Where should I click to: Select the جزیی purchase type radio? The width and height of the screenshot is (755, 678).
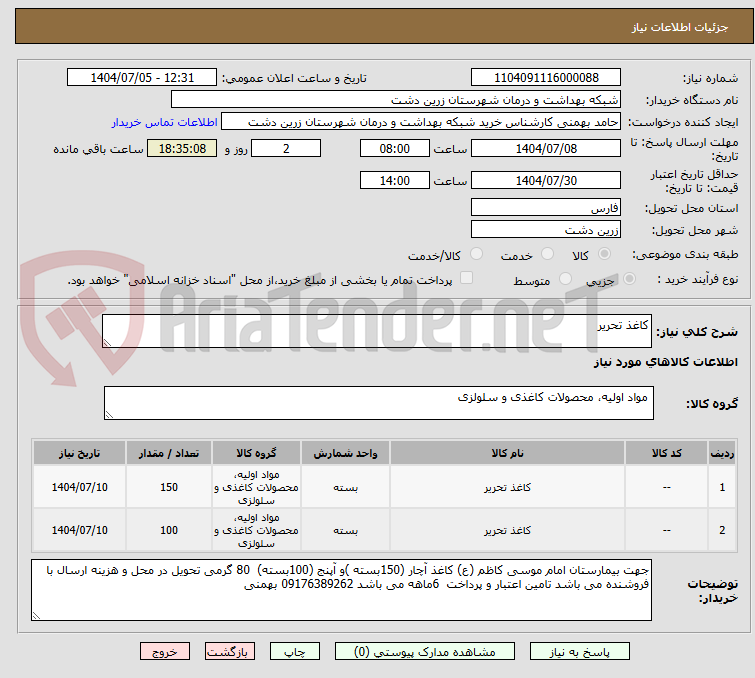coord(629,279)
